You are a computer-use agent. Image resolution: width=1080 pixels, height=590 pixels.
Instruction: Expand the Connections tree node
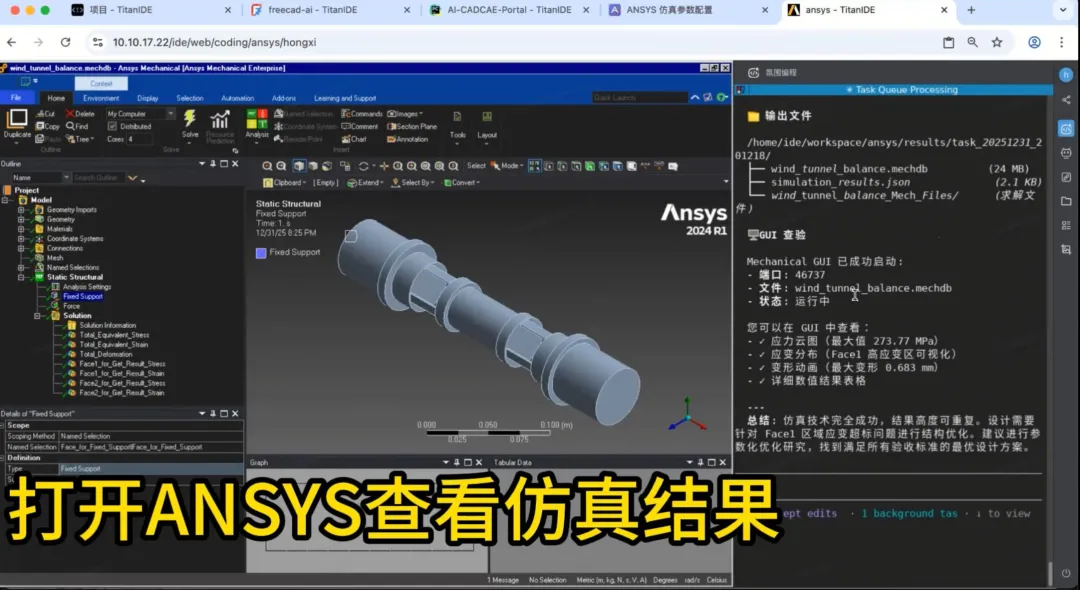(x=21, y=248)
